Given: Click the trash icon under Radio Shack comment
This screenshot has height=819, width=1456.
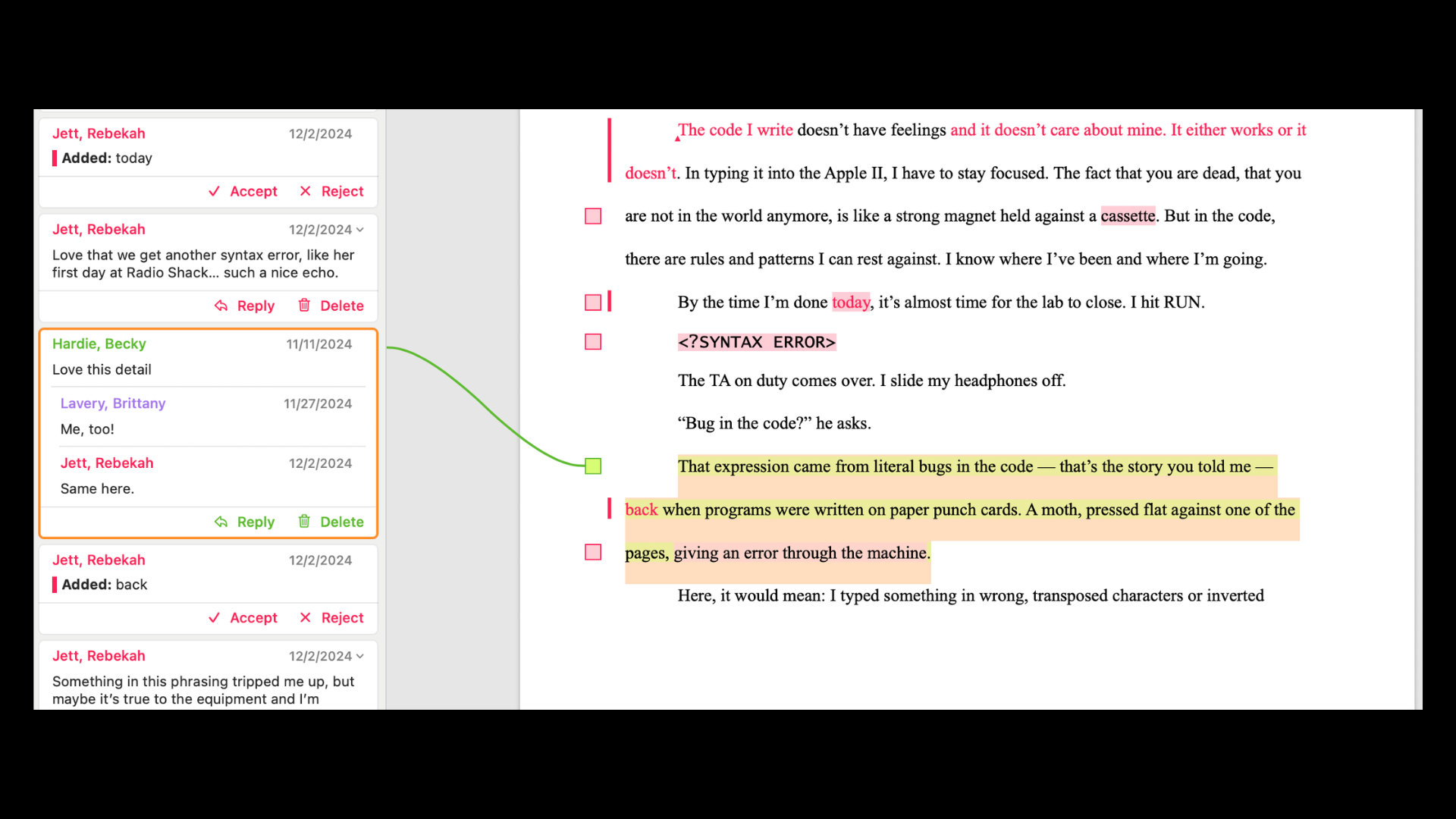Looking at the screenshot, I should coord(304,305).
